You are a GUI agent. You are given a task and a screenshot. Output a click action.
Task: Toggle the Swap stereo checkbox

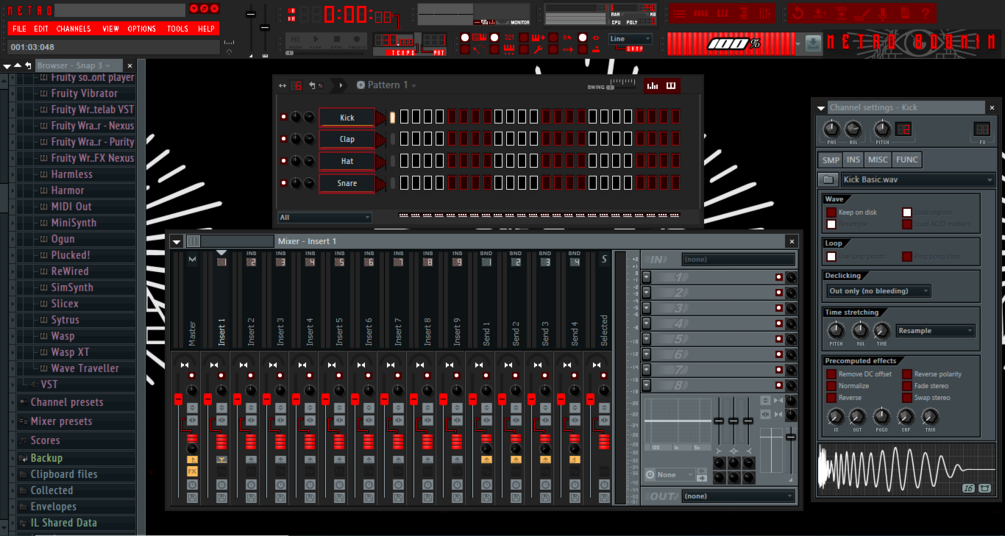907,398
